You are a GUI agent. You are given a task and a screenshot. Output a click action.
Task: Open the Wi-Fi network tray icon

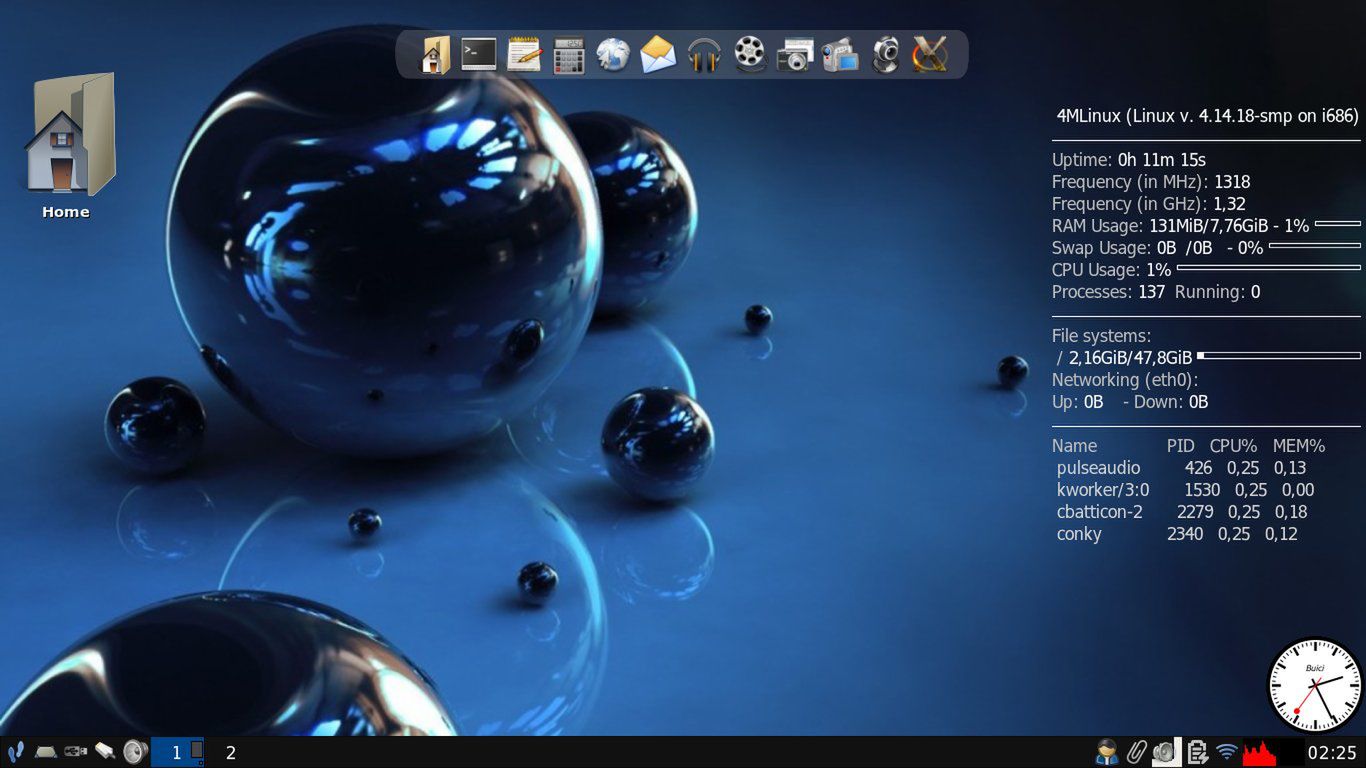1227,752
